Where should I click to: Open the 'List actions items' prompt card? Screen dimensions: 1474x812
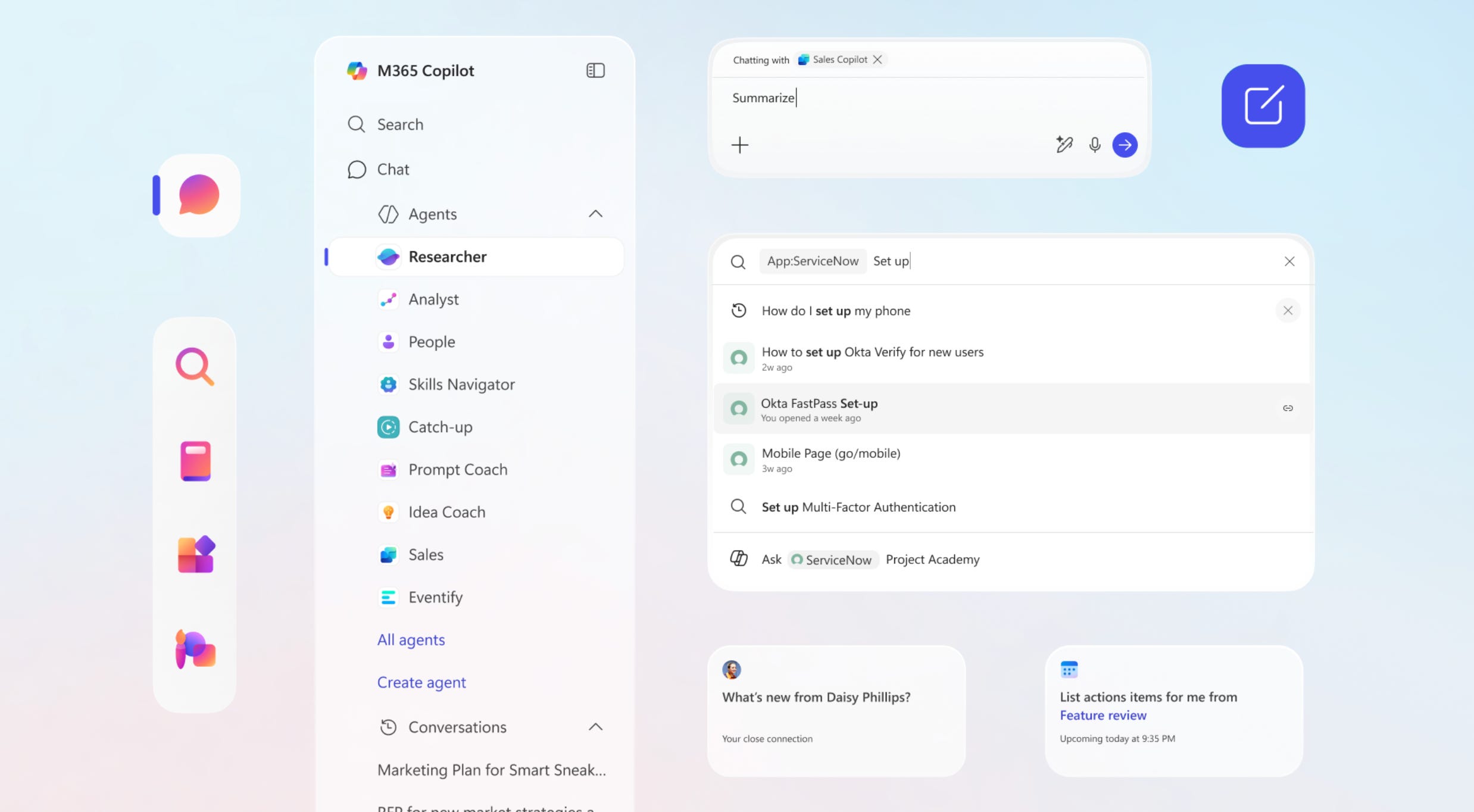(x=1174, y=711)
